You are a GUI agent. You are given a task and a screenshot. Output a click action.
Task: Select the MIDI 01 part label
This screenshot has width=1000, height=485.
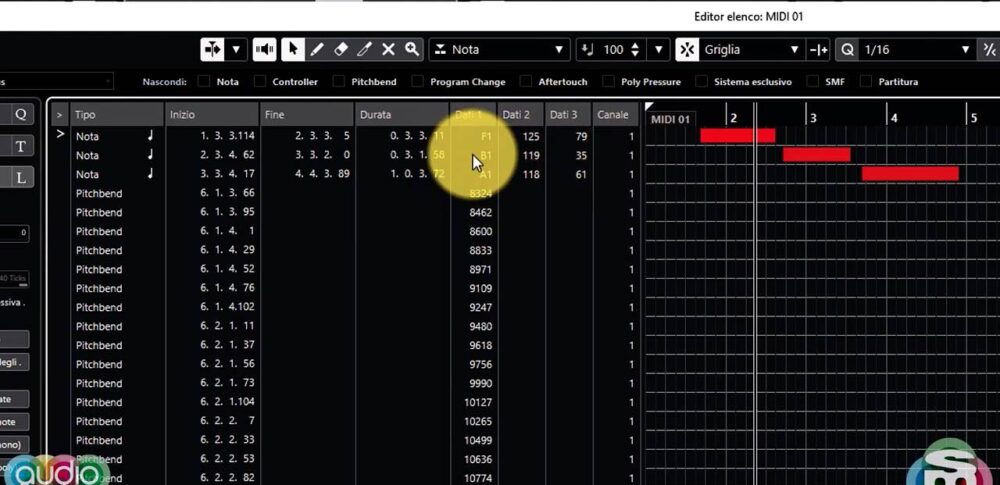coord(670,119)
